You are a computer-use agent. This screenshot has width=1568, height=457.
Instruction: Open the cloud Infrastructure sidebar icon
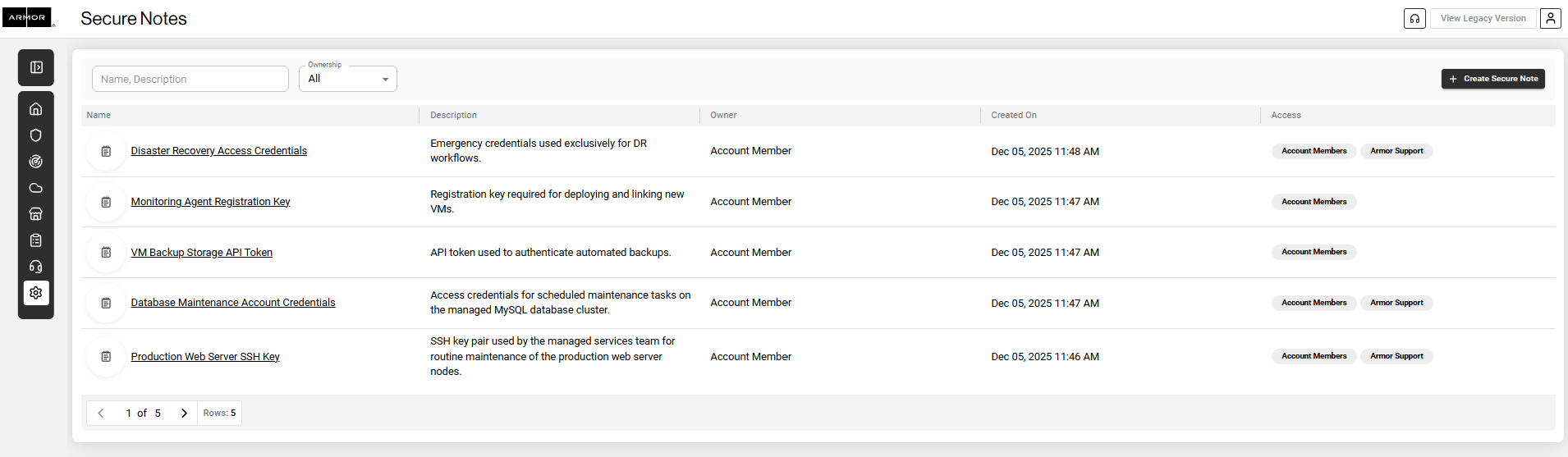pyautogui.click(x=36, y=188)
